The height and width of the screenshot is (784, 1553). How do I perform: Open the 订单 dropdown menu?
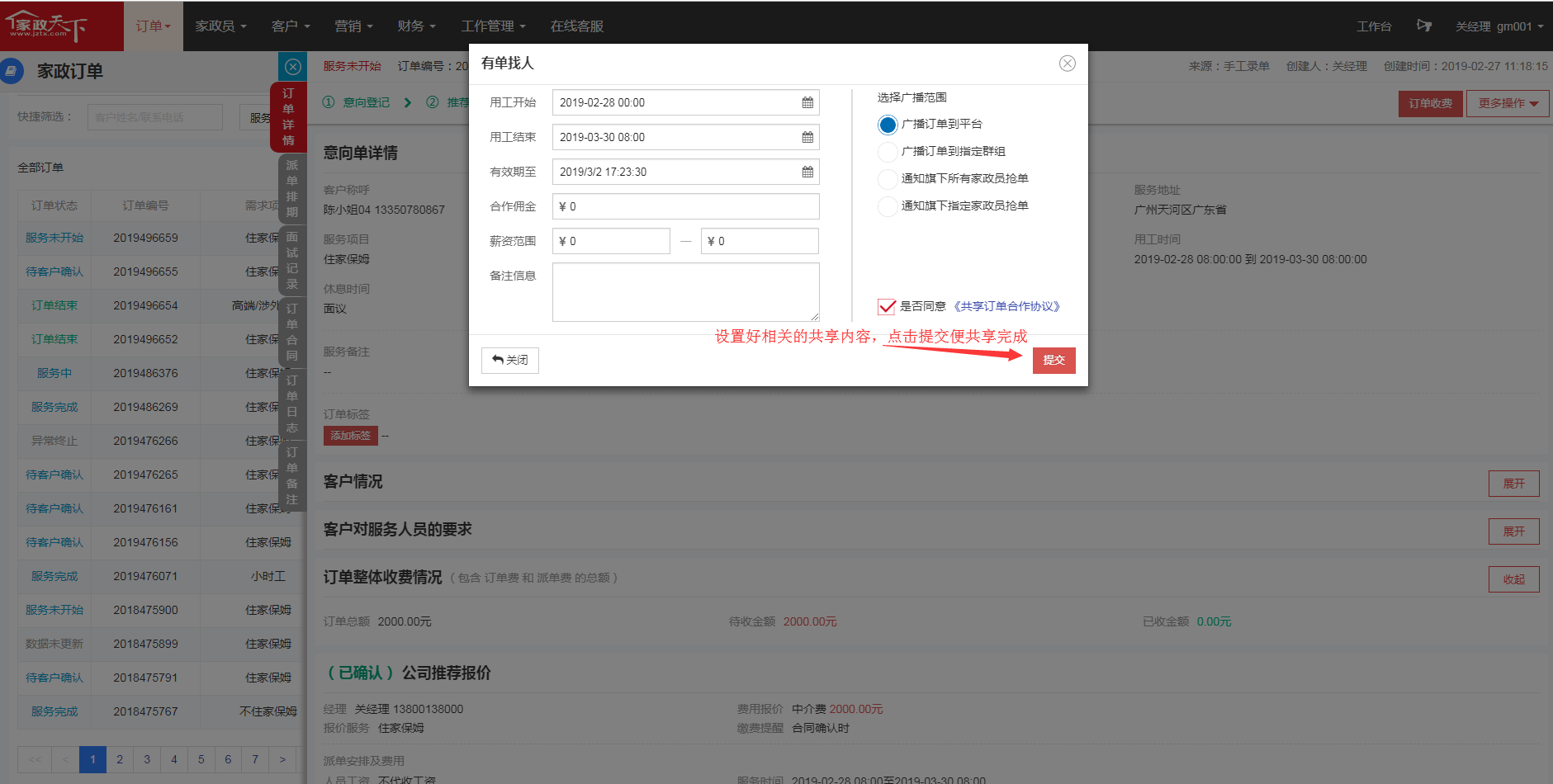pyautogui.click(x=153, y=26)
